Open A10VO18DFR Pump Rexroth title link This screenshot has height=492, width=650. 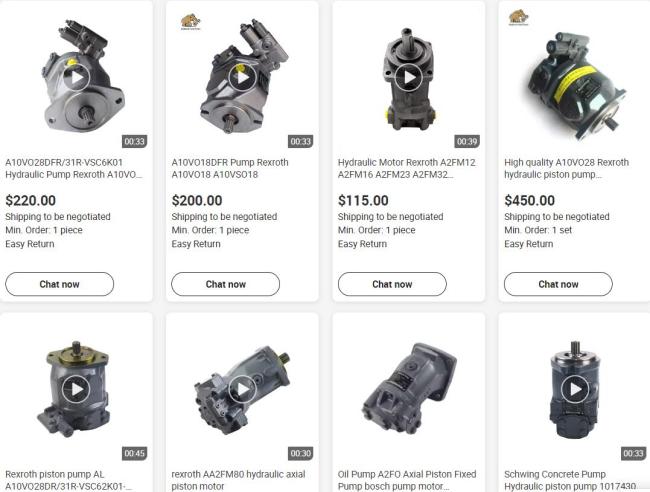[230, 168]
